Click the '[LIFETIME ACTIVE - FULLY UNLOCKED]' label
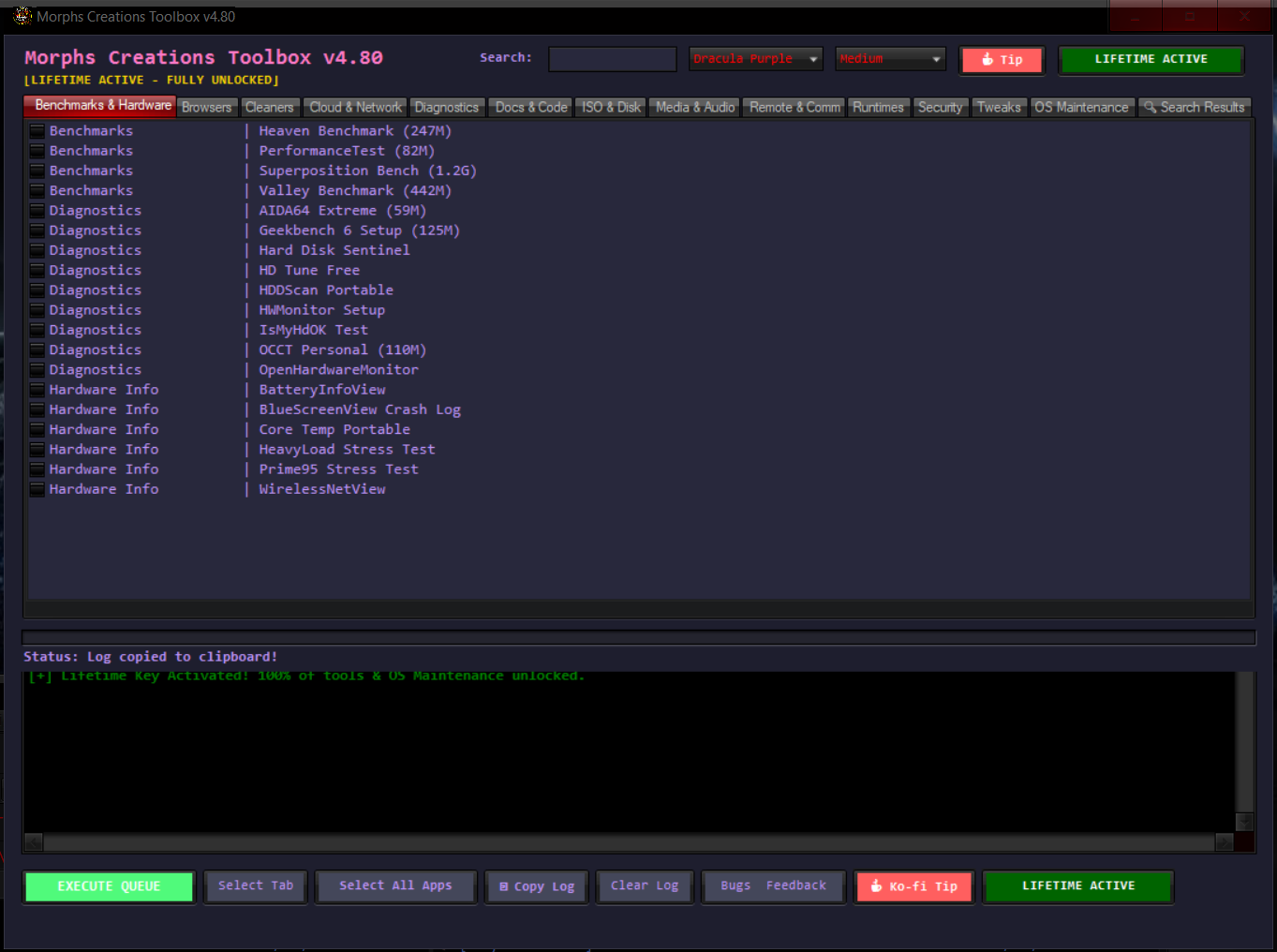 152,81
